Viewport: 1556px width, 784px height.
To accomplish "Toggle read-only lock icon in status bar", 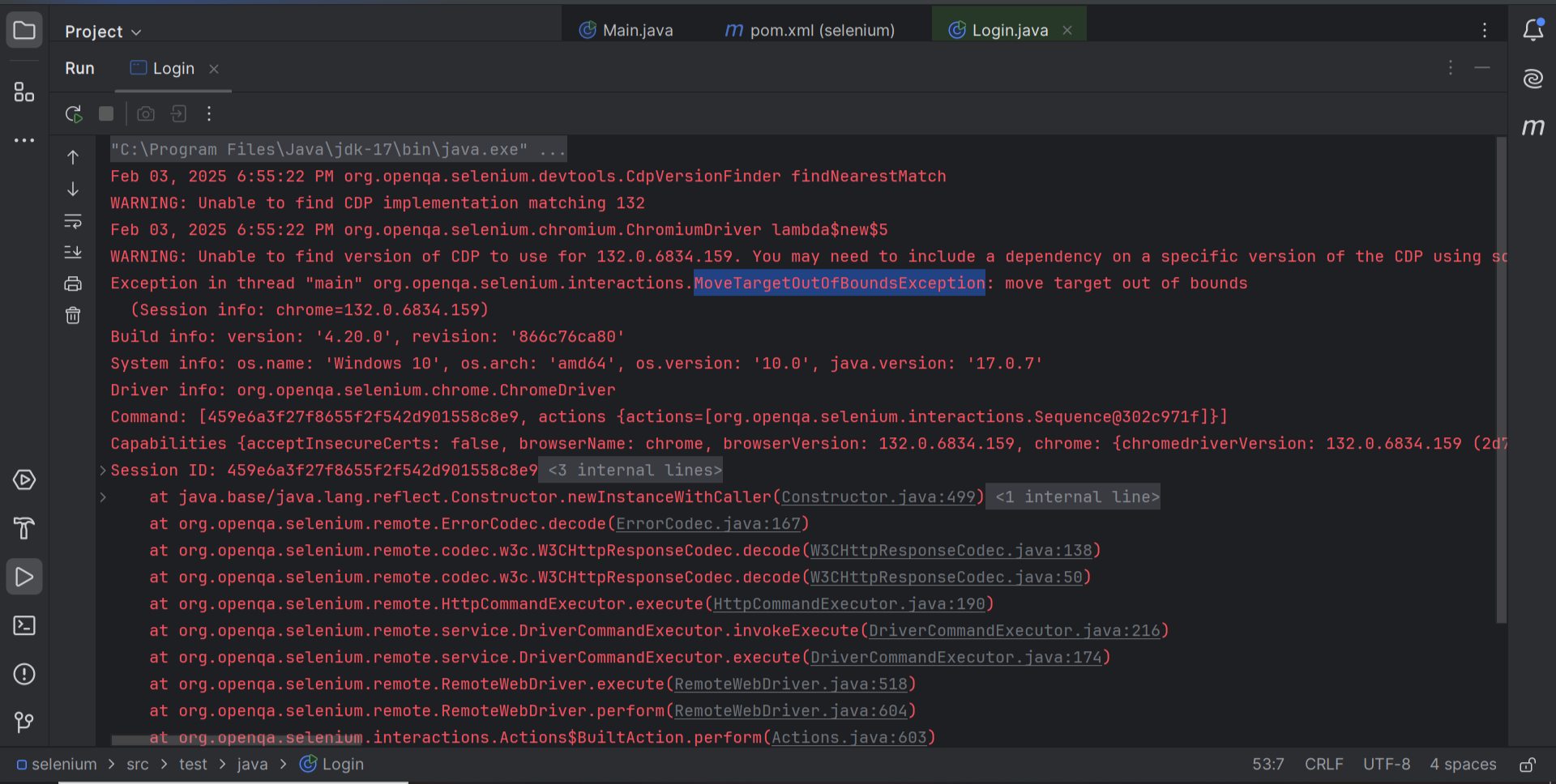I will coord(1528,765).
